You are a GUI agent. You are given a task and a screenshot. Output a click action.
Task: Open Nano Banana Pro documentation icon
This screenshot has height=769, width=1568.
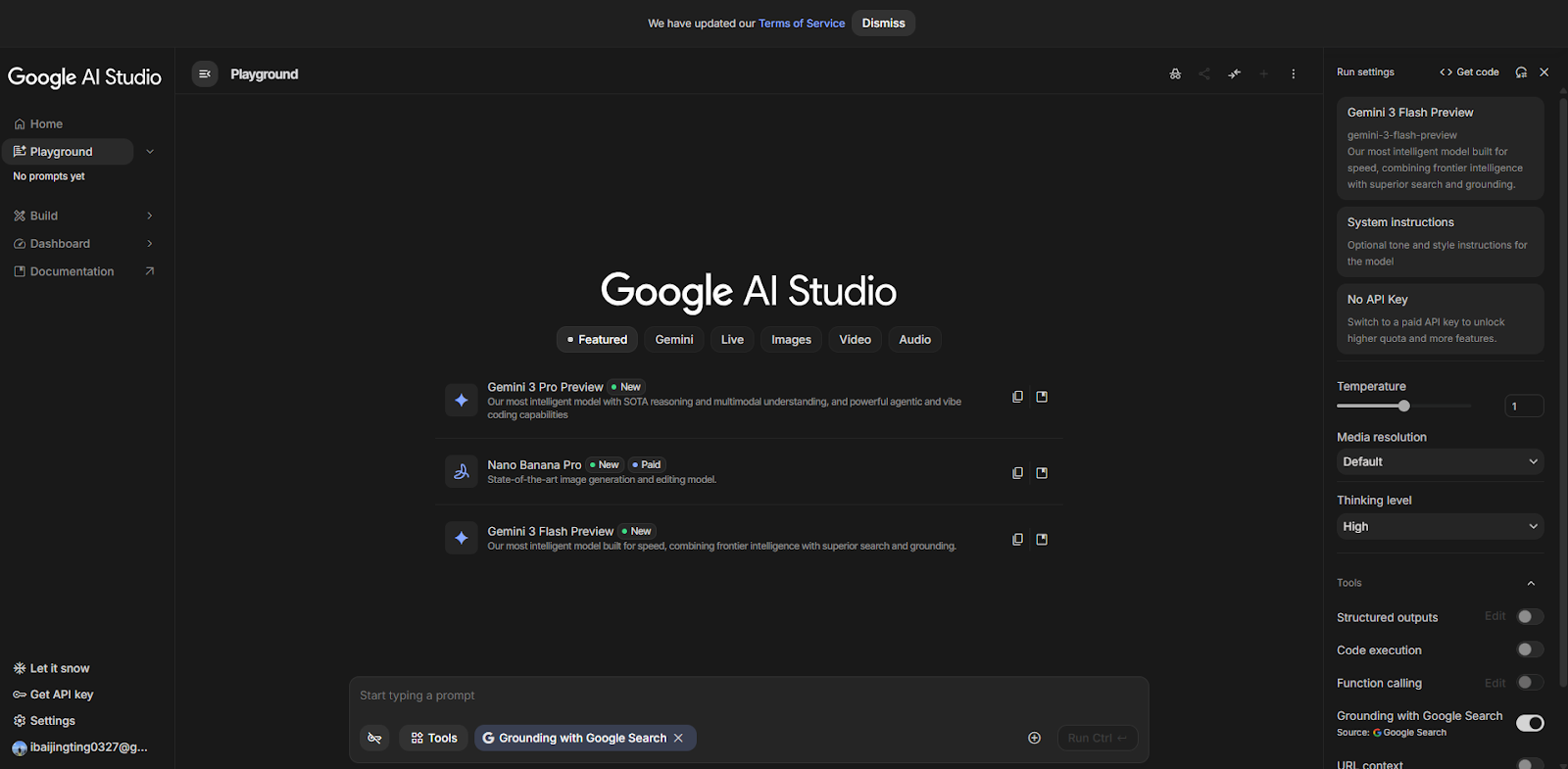tap(1042, 473)
